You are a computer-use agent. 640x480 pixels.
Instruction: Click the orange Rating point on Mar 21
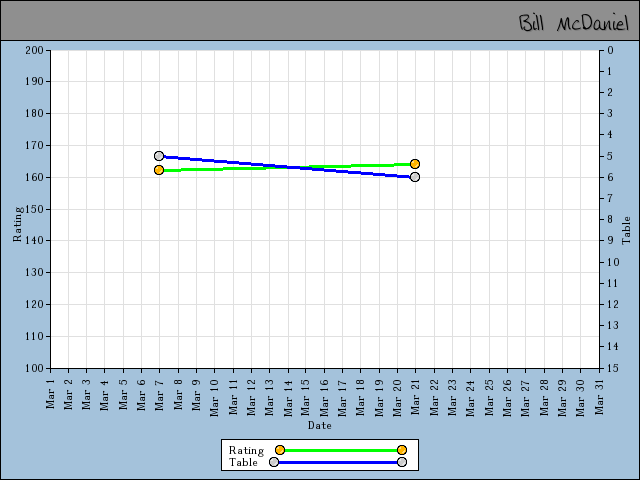tap(415, 164)
